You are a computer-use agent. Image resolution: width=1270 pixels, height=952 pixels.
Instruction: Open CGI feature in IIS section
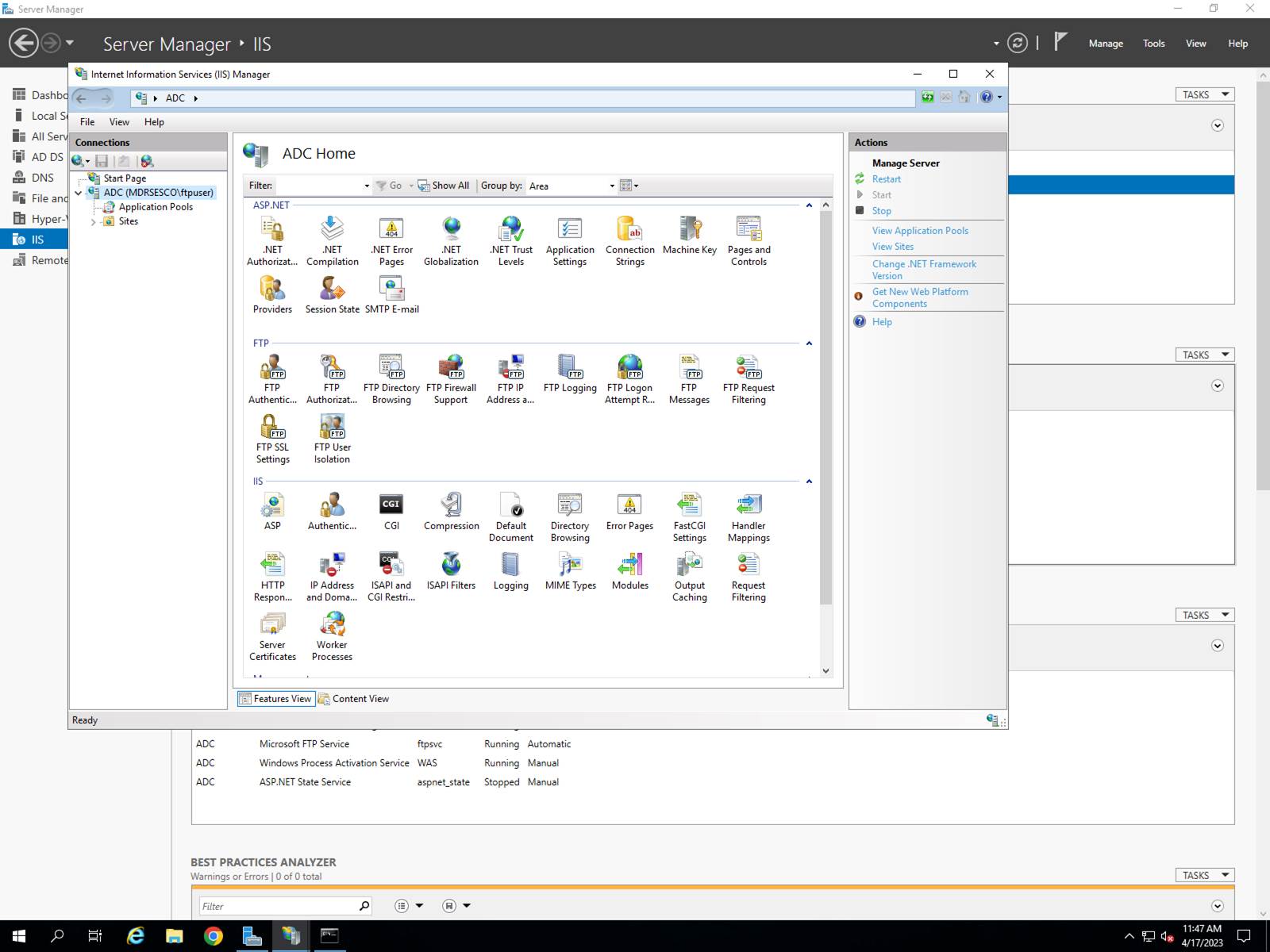(391, 512)
